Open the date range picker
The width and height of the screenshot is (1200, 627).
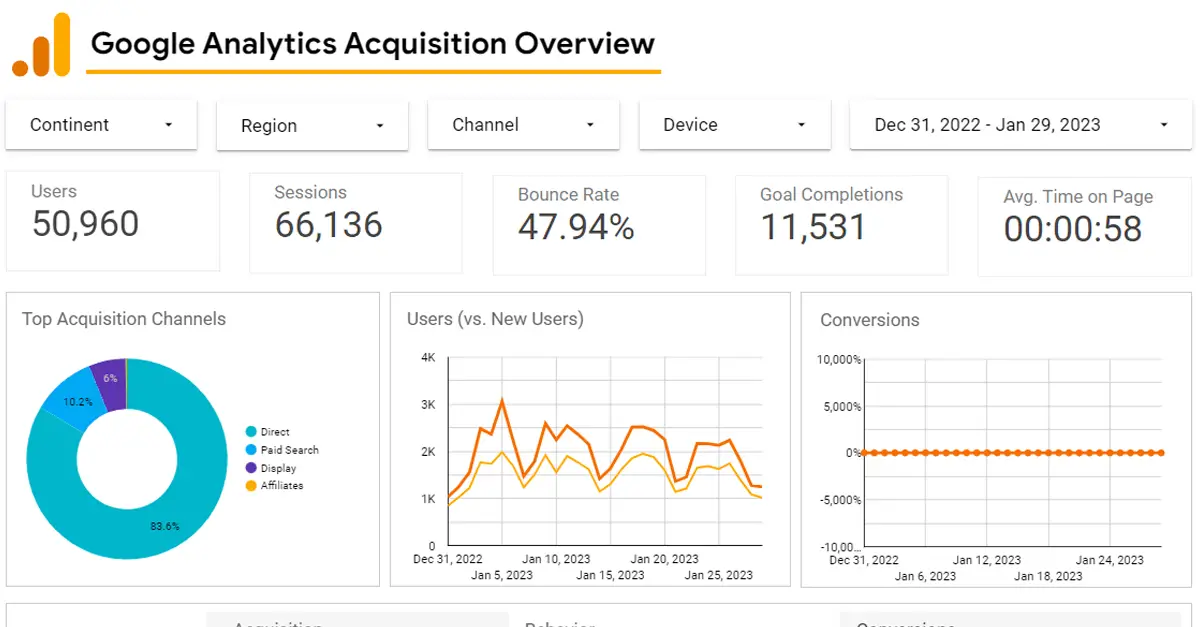click(1019, 124)
